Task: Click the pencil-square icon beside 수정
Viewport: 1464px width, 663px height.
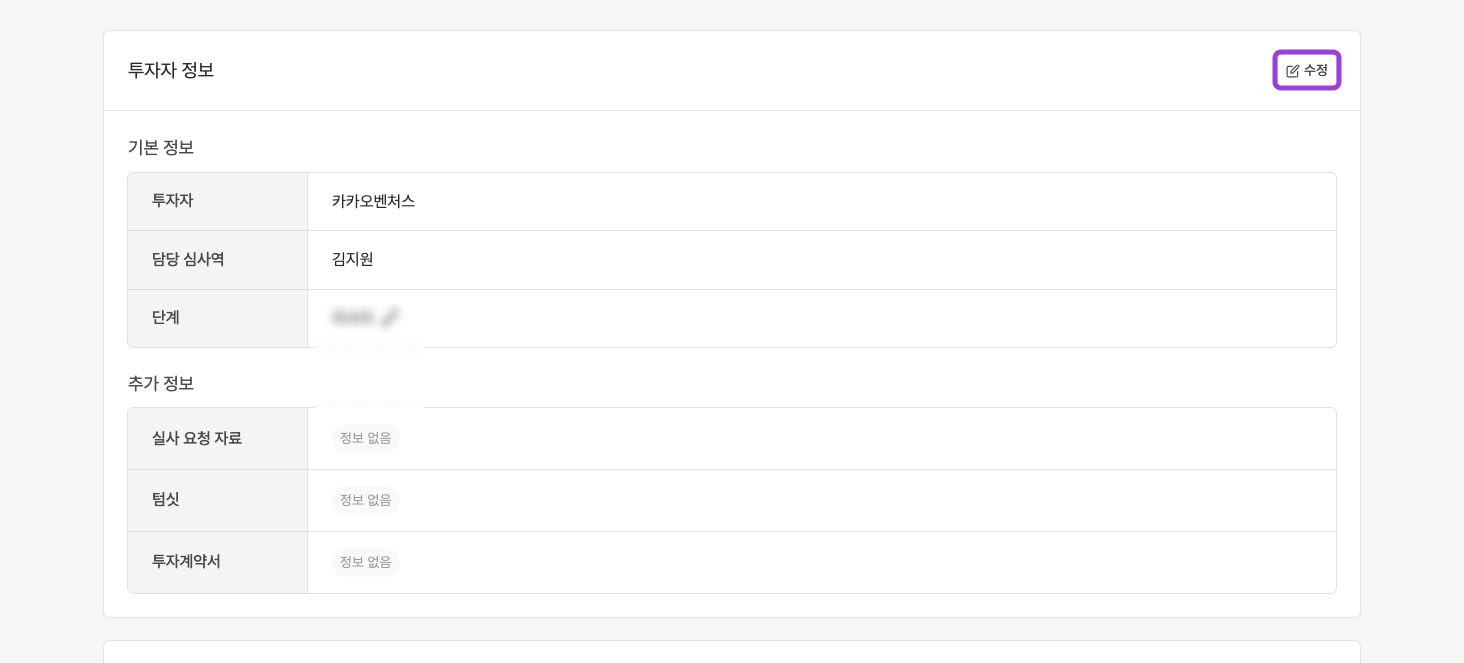Action: (x=1292, y=71)
